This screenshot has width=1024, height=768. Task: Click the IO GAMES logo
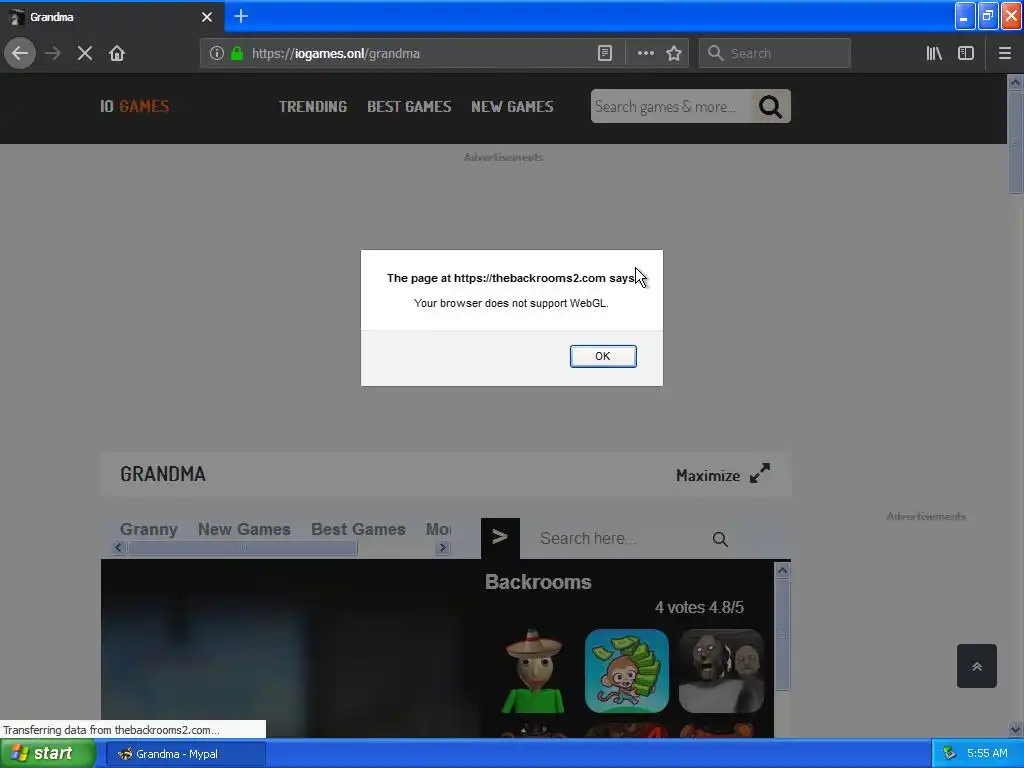135,106
